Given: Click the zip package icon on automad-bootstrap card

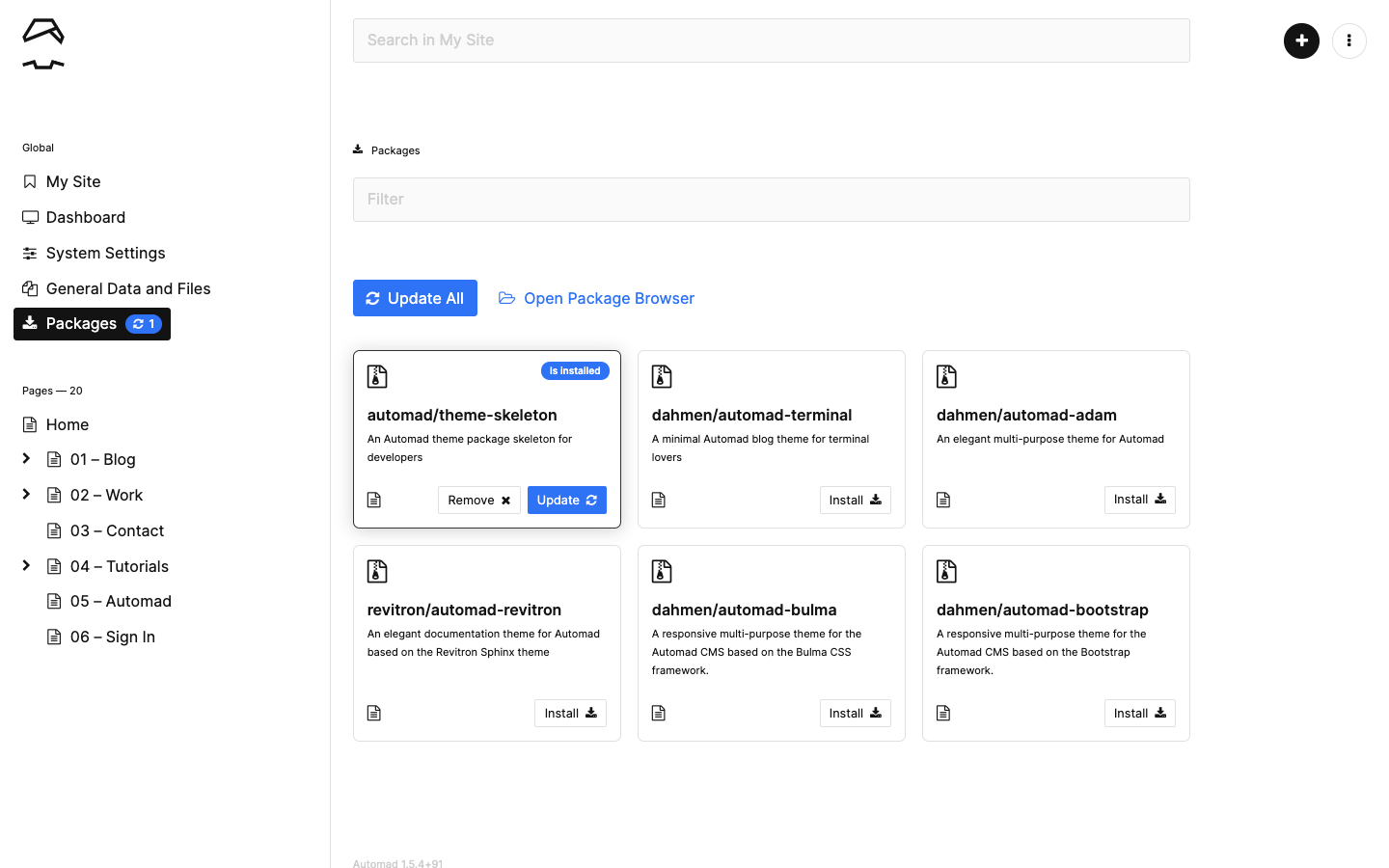Looking at the screenshot, I should tap(946, 571).
